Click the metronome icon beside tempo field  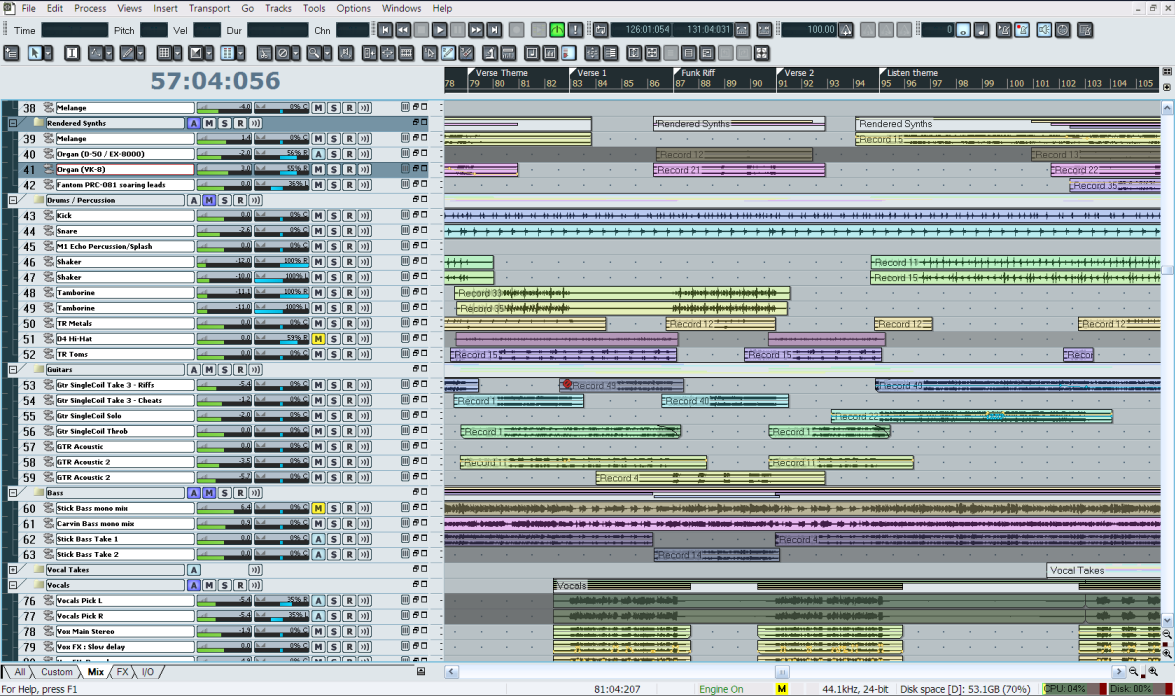[x=846, y=30]
